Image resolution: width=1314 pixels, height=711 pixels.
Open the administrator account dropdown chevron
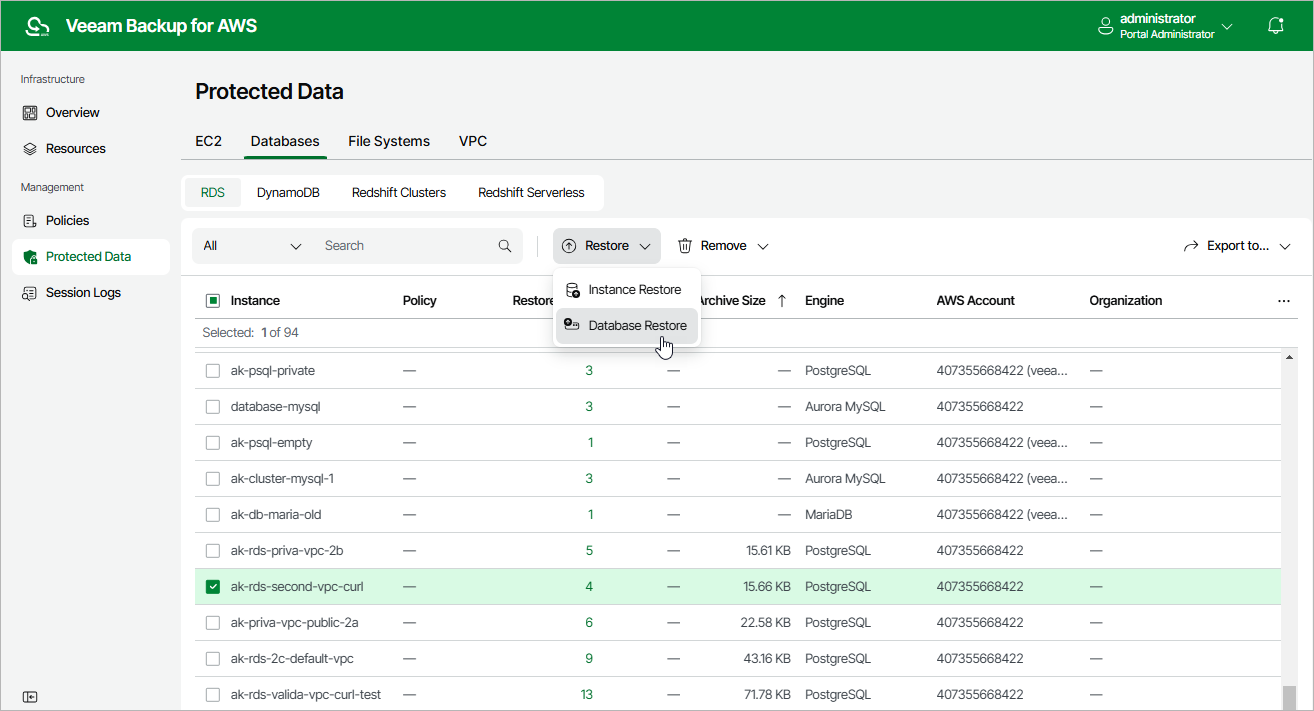click(1227, 26)
